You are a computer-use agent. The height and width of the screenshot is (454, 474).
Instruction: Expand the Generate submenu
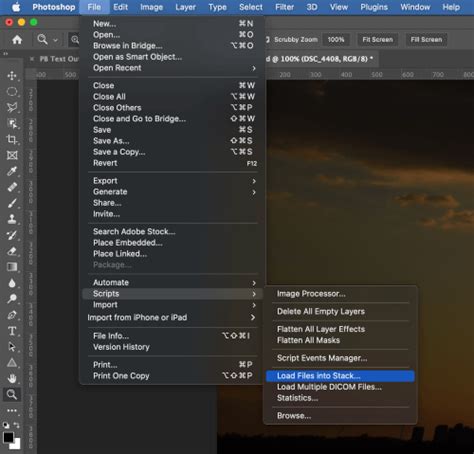pyautogui.click(x=173, y=192)
